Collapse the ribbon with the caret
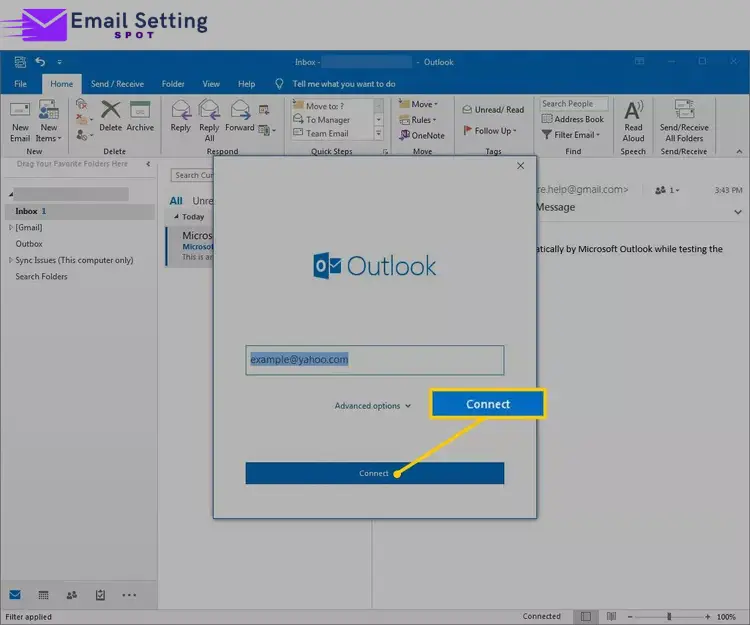Screen dimensions: 750x625 (x=739, y=151)
